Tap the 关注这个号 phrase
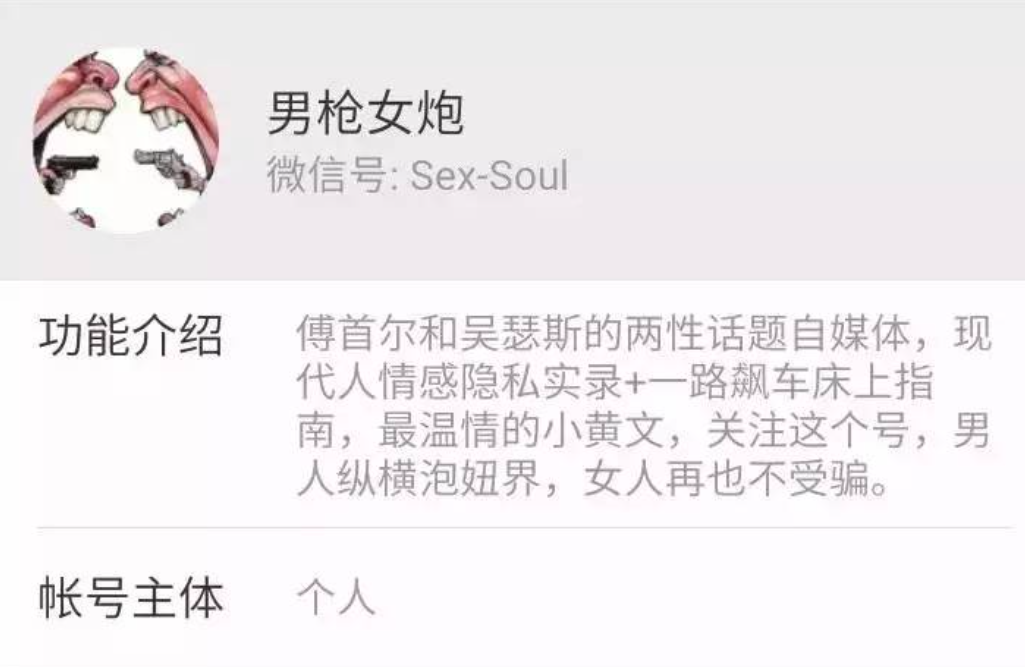The image size is (1025, 667). (807, 430)
